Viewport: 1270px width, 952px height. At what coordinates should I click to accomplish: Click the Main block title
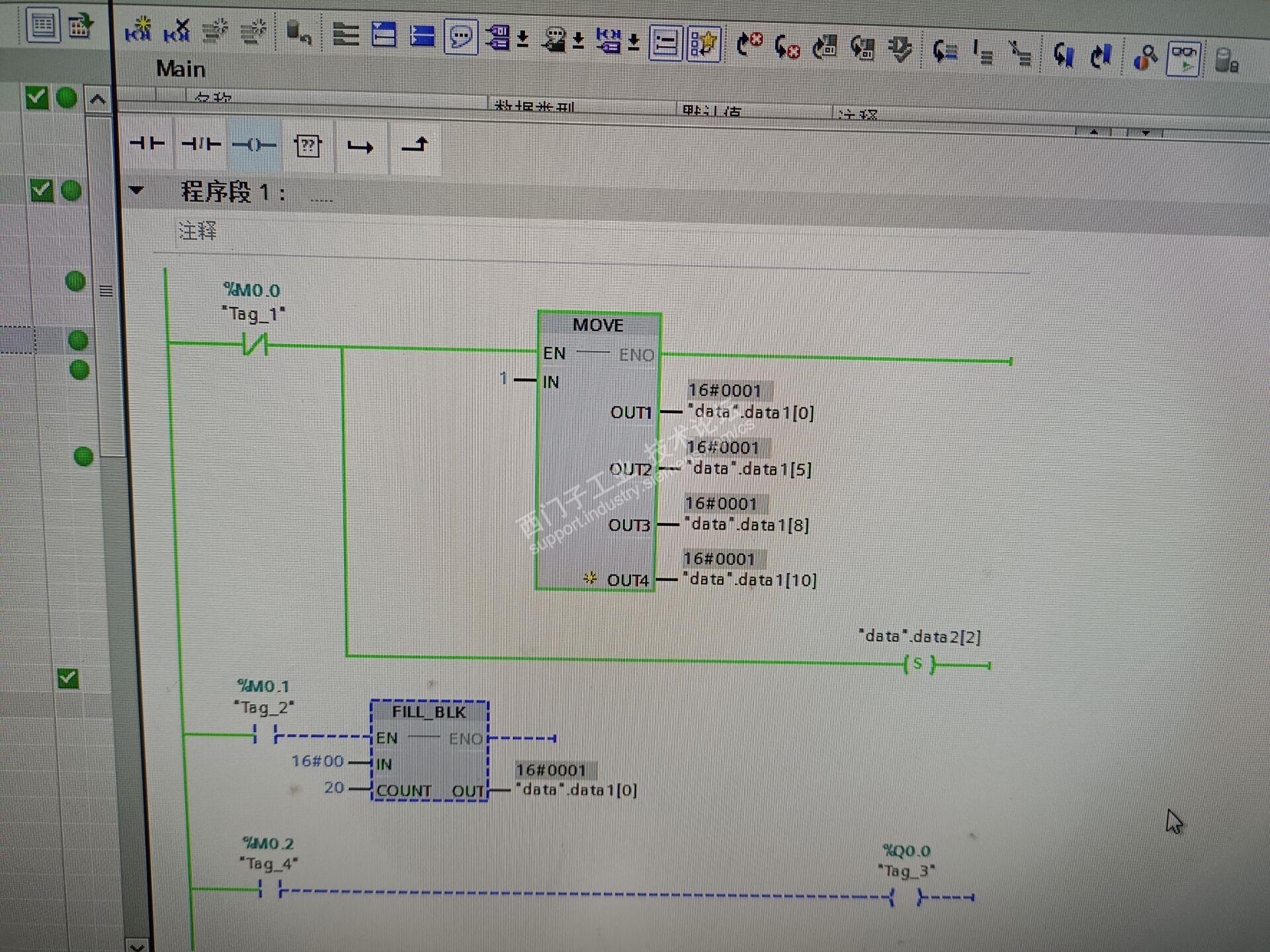coord(181,69)
